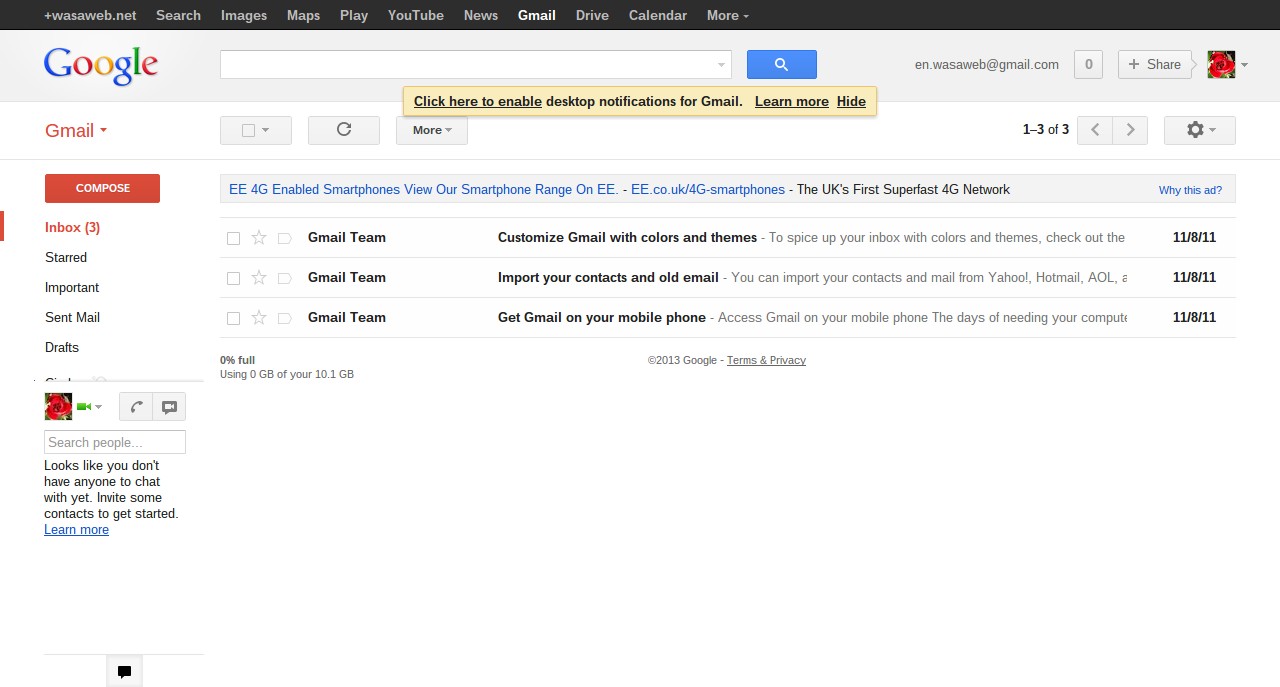Viewport: 1280px width, 687px height.
Task: Select the Import your contacts message checkbox
Action: (x=233, y=278)
